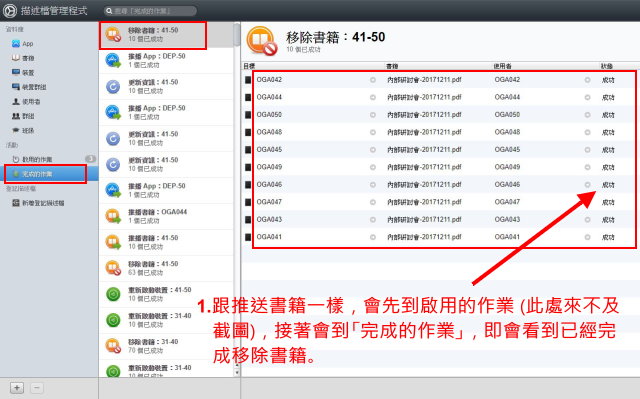Click device icon beside target OGA045

pos(248,150)
